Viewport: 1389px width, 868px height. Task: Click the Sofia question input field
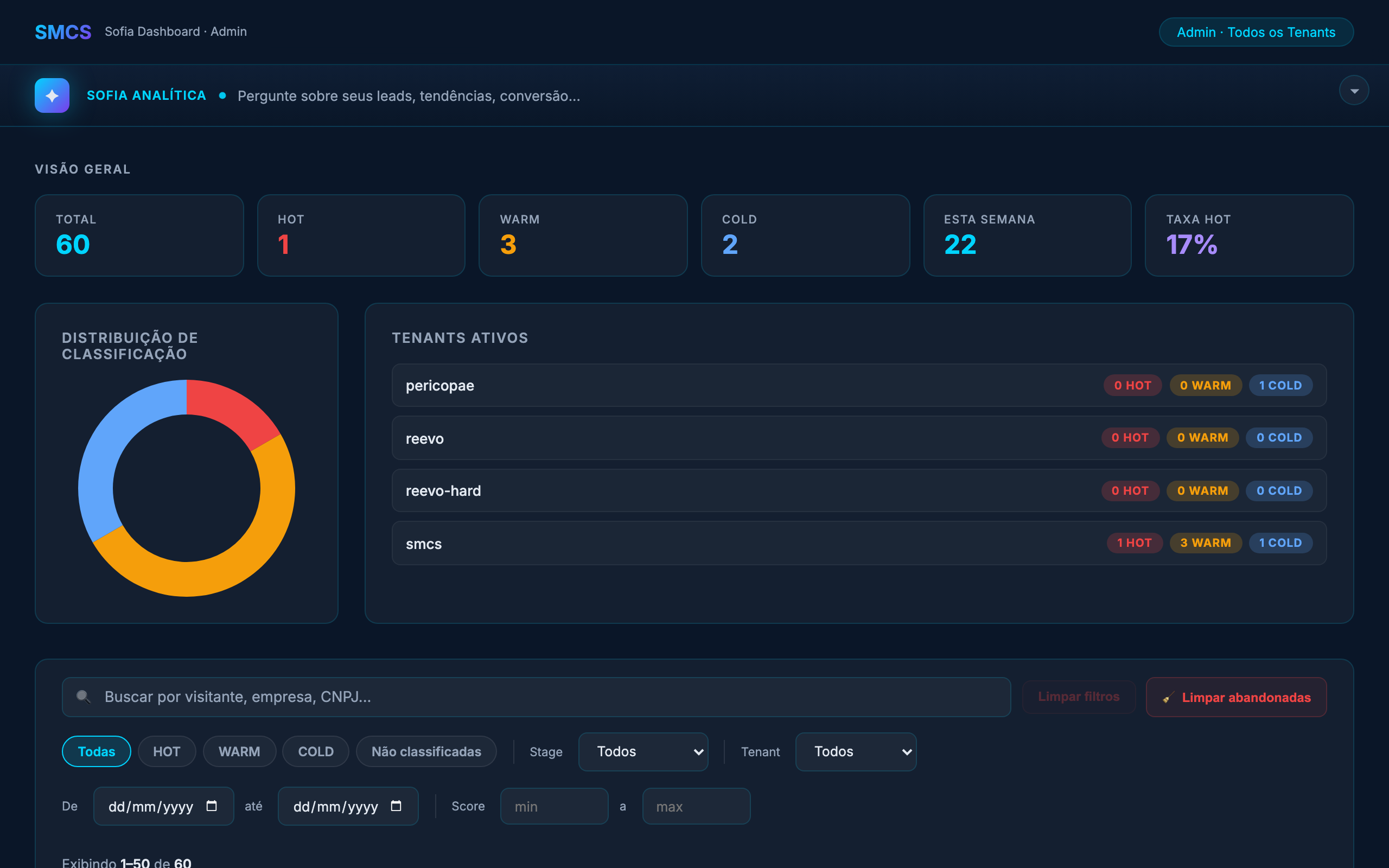(x=409, y=96)
